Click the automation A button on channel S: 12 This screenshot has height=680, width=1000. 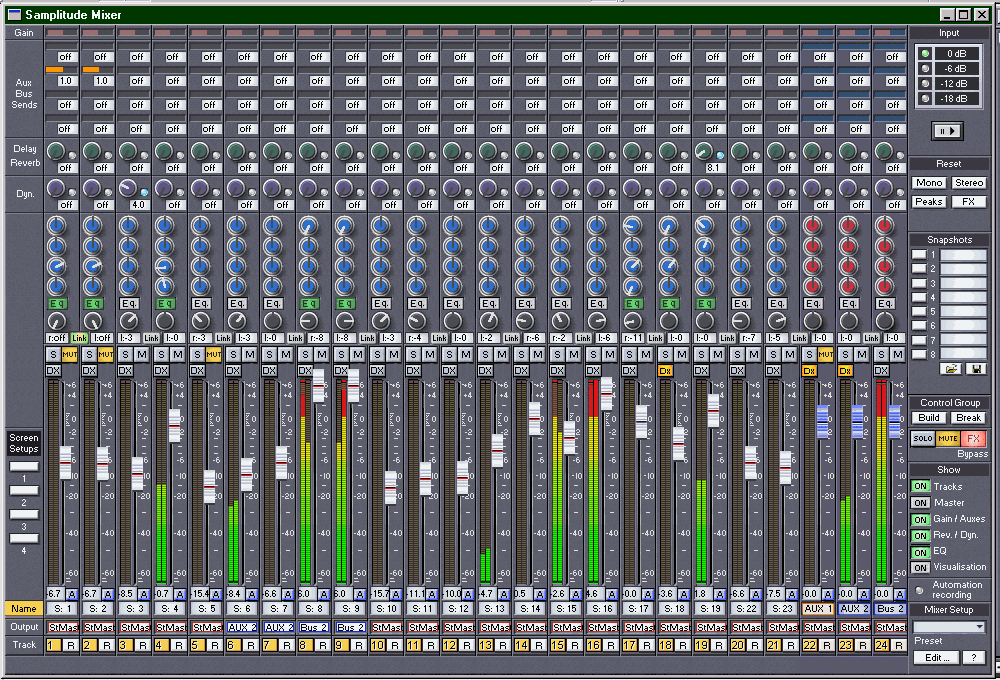coord(467,595)
